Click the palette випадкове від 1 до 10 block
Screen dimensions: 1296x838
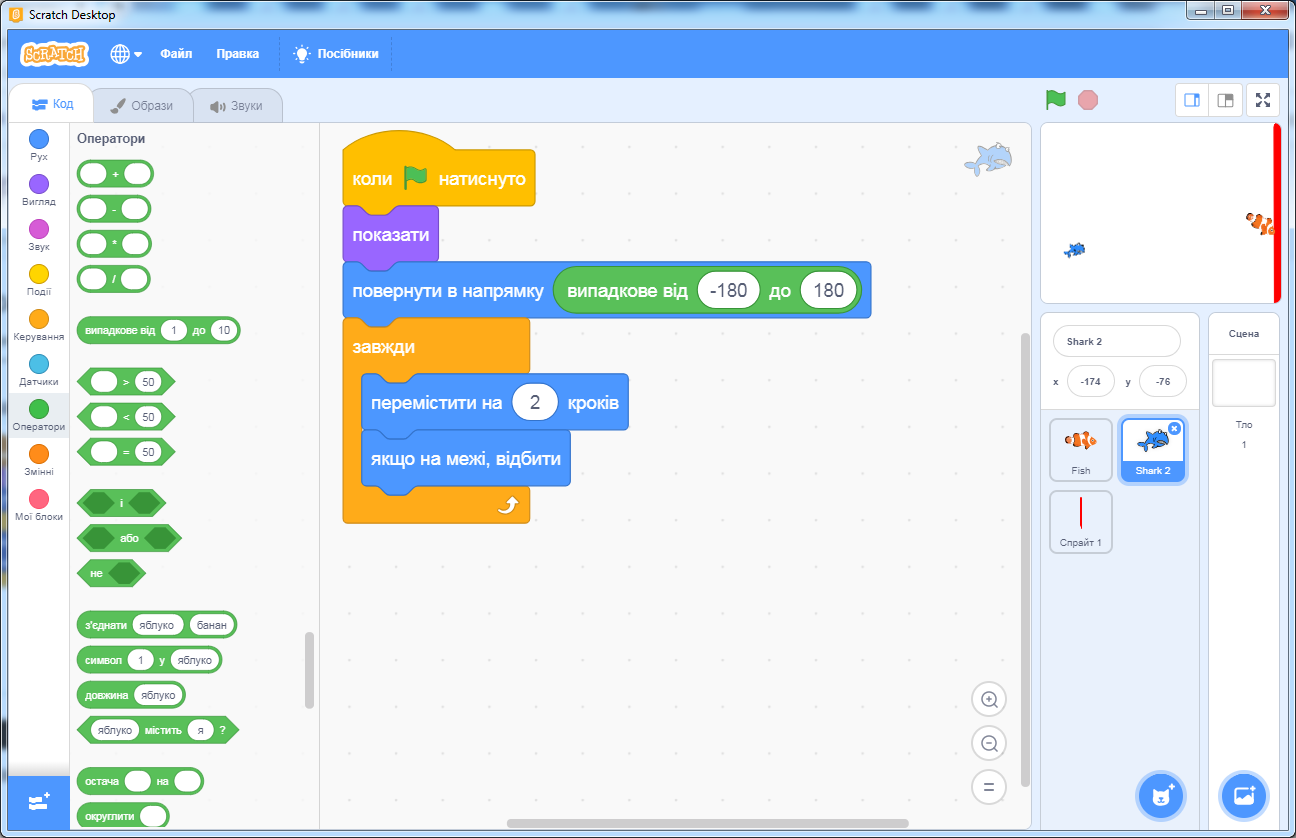tap(159, 330)
